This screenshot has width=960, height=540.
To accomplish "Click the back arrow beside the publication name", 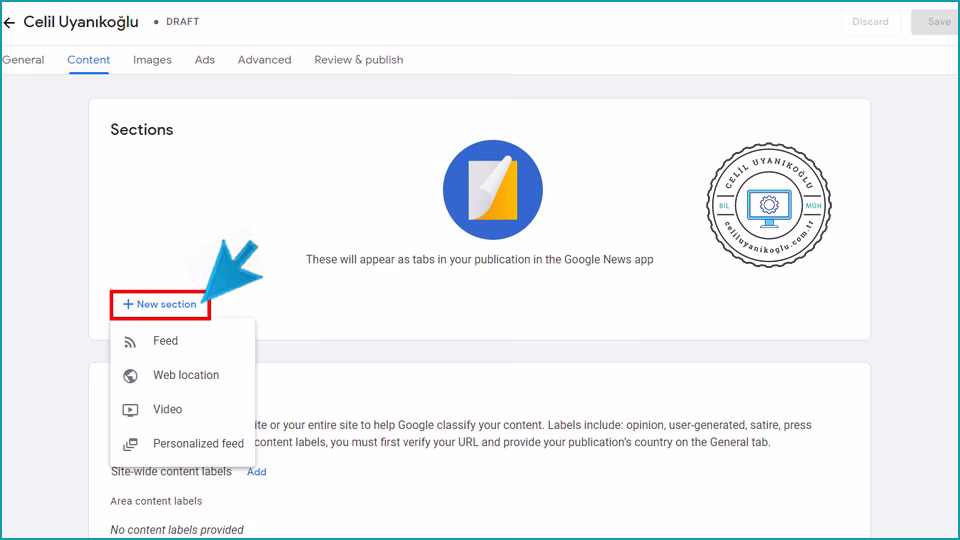I will click(9, 22).
